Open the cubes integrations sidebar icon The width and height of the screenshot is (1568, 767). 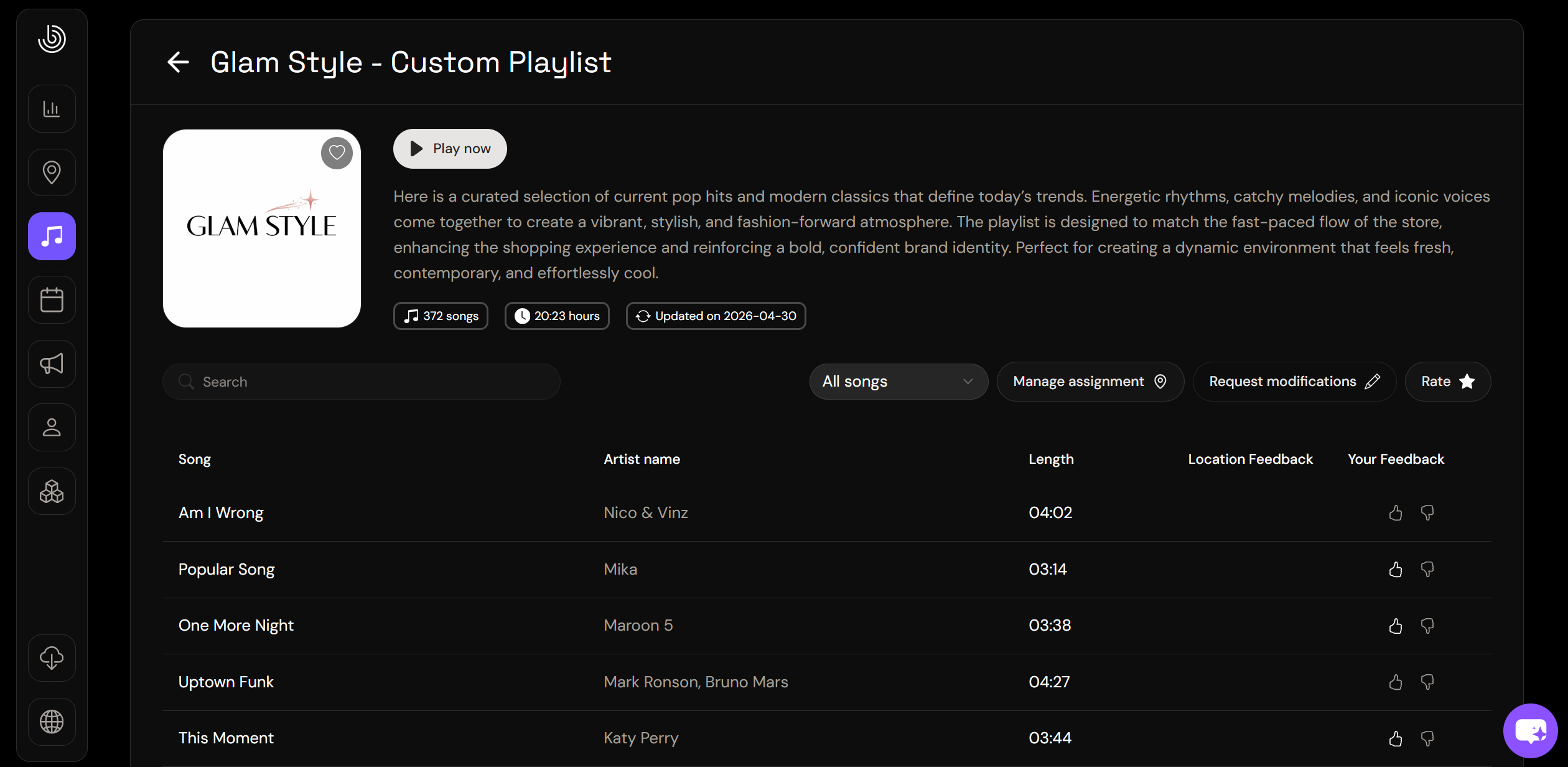click(x=52, y=491)
